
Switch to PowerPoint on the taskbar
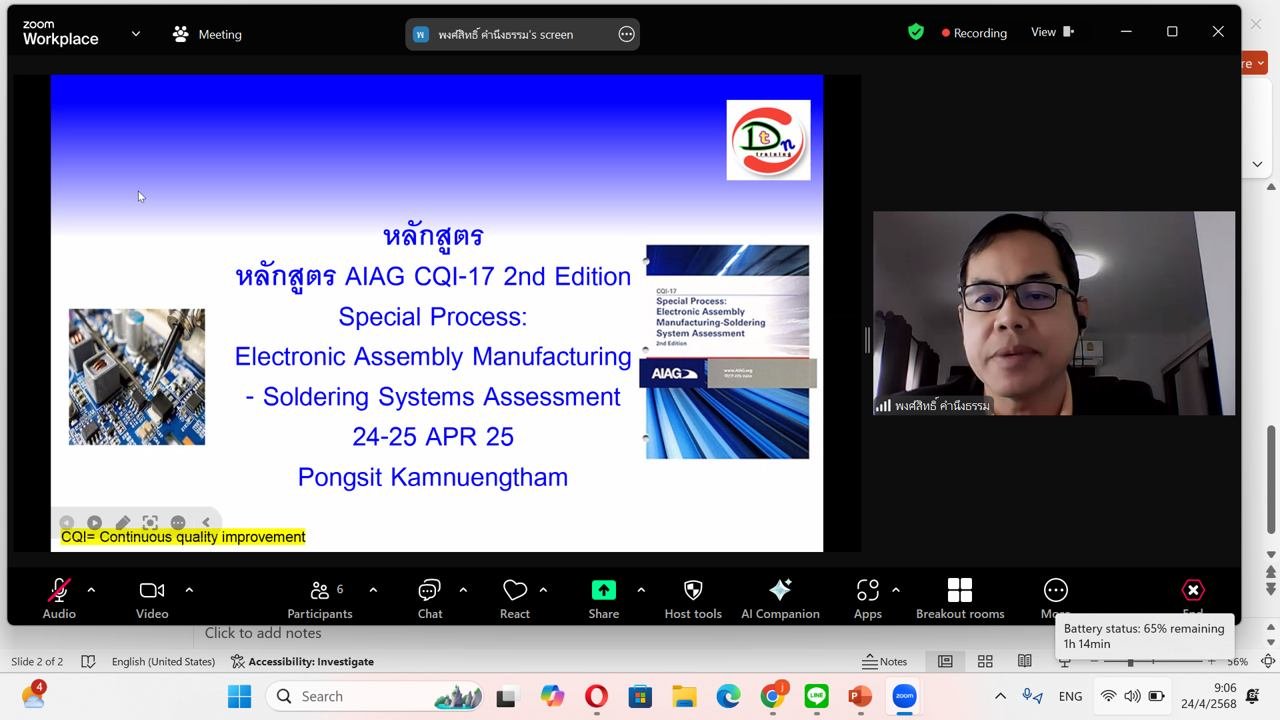(860, 696)
